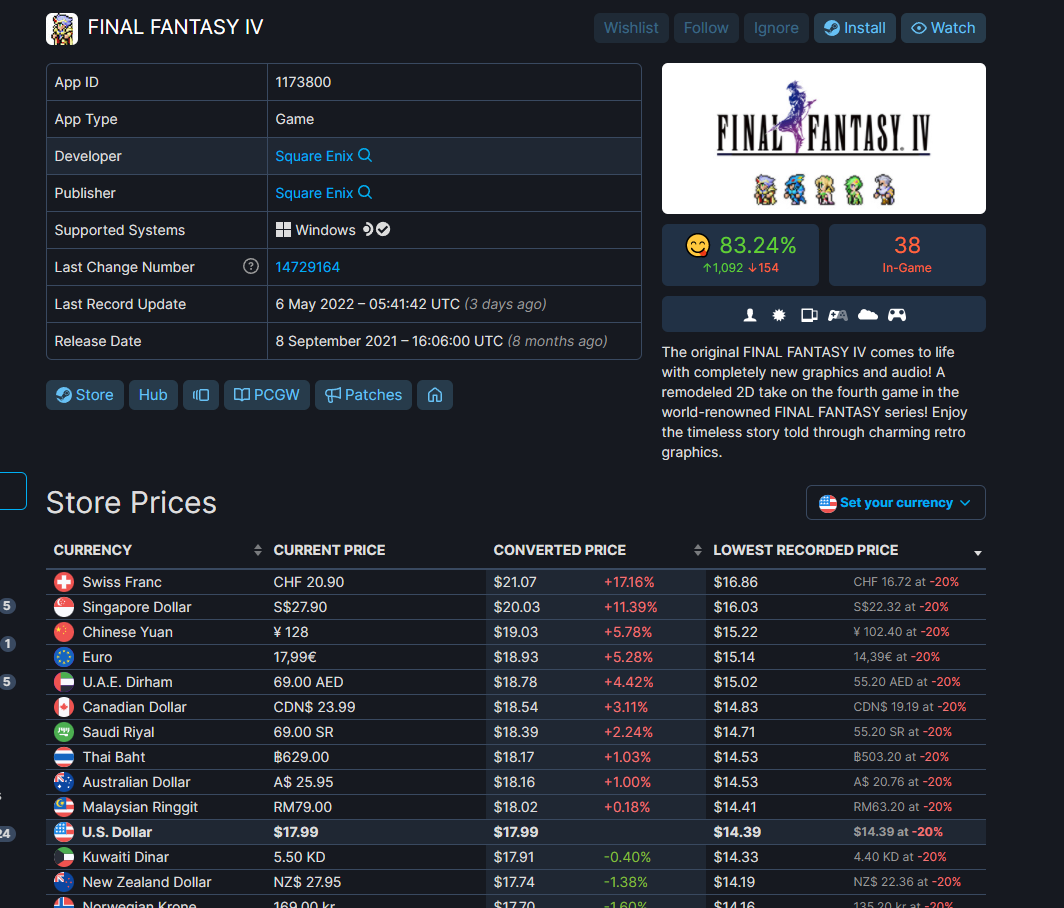Click the 83.24% review score box
1064x908 pixels.
coord(740,254)
